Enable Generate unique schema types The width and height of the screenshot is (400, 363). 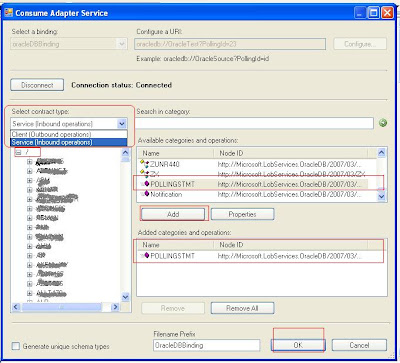(16, 346)
